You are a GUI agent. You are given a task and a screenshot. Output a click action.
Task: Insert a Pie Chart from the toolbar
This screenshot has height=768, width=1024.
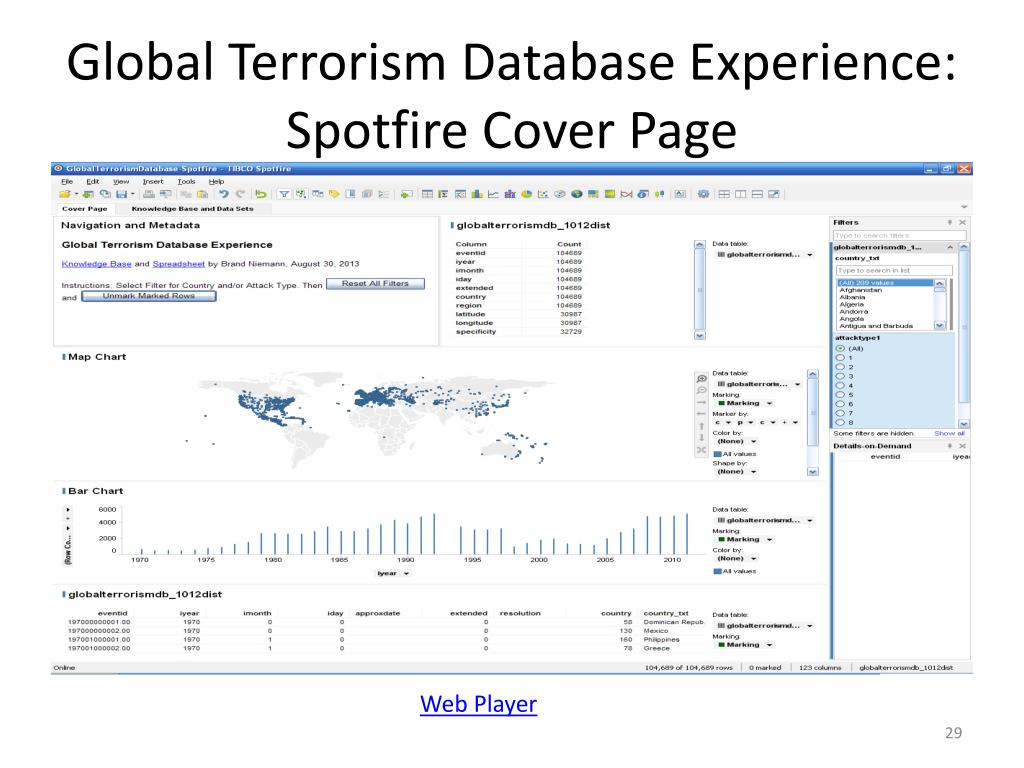(x=526, y=194)
